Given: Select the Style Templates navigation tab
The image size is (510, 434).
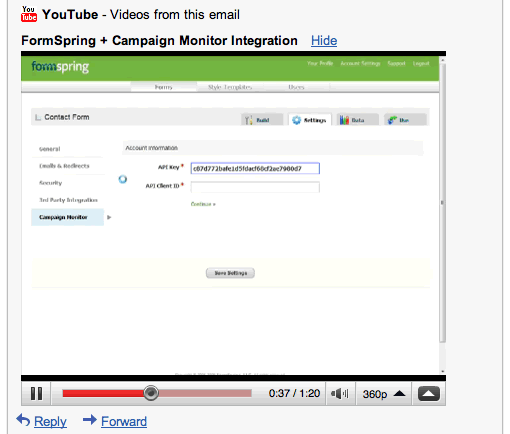Looking at the screenshot, I should pos(230,87).
